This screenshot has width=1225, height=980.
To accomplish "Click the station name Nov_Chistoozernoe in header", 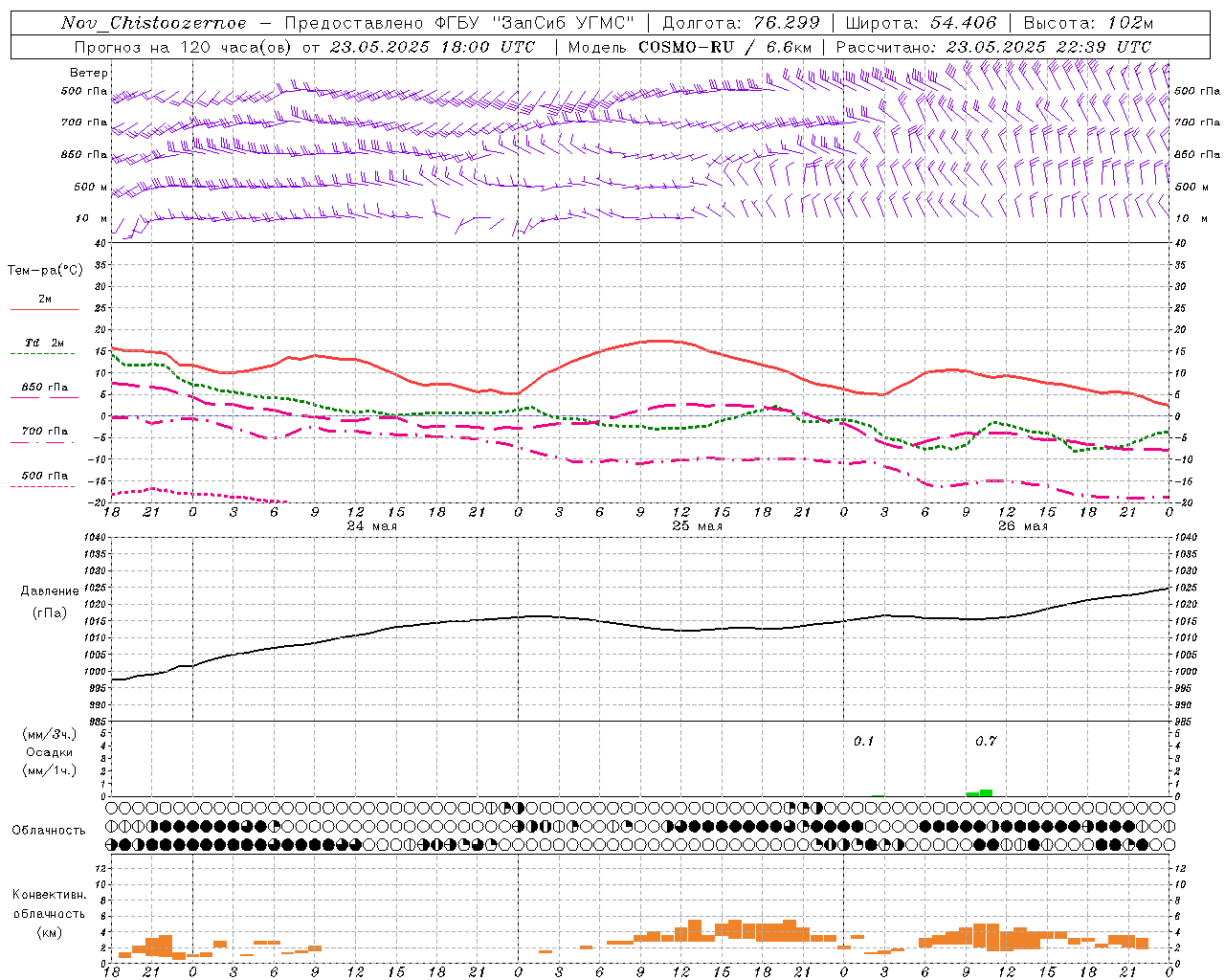I will pos(153,23).
